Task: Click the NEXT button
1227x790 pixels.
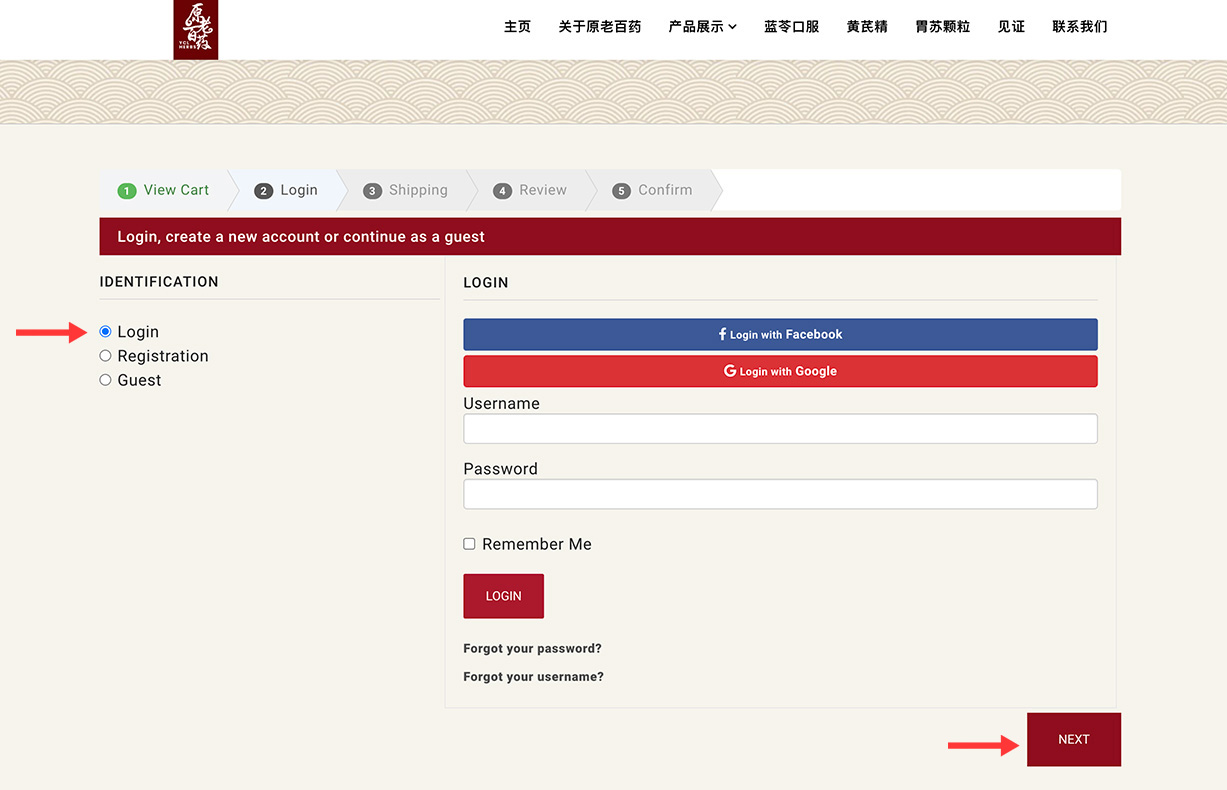Action: (x=1073, y=739)
